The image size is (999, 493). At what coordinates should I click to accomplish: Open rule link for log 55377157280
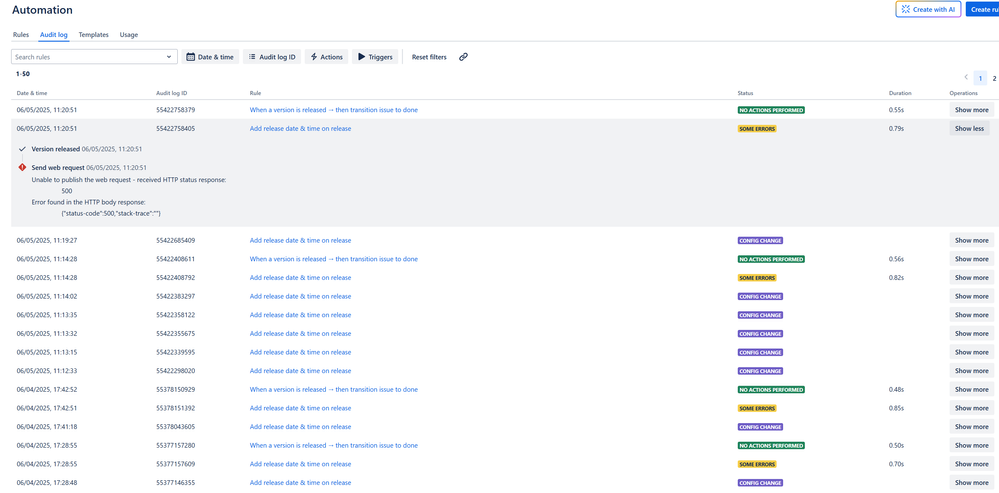(x=334, y=445)
